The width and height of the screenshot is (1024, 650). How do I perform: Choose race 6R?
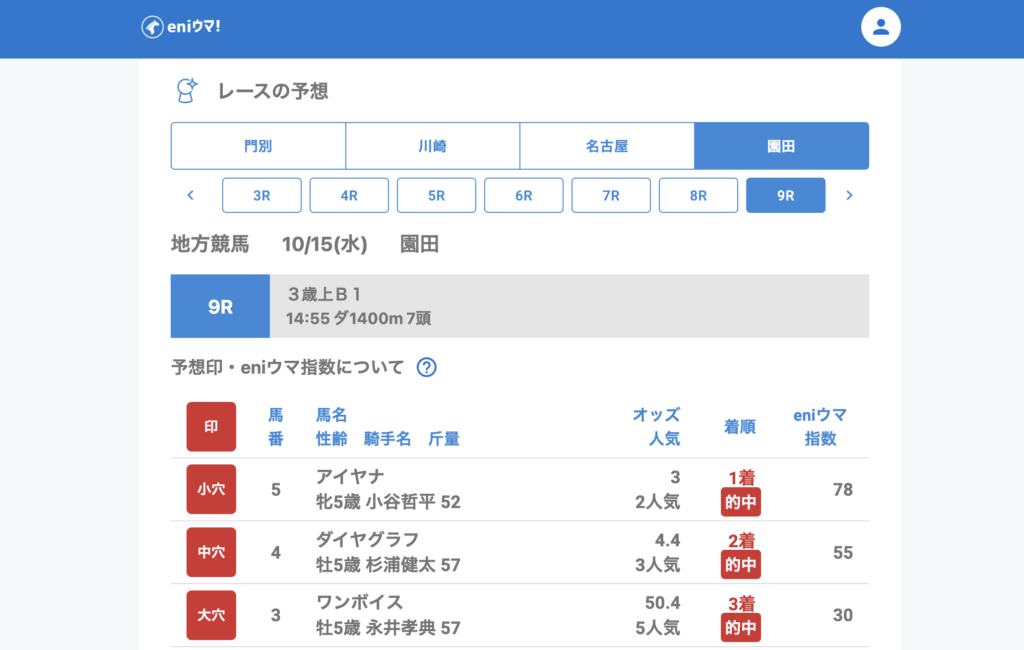click(524, 196)
